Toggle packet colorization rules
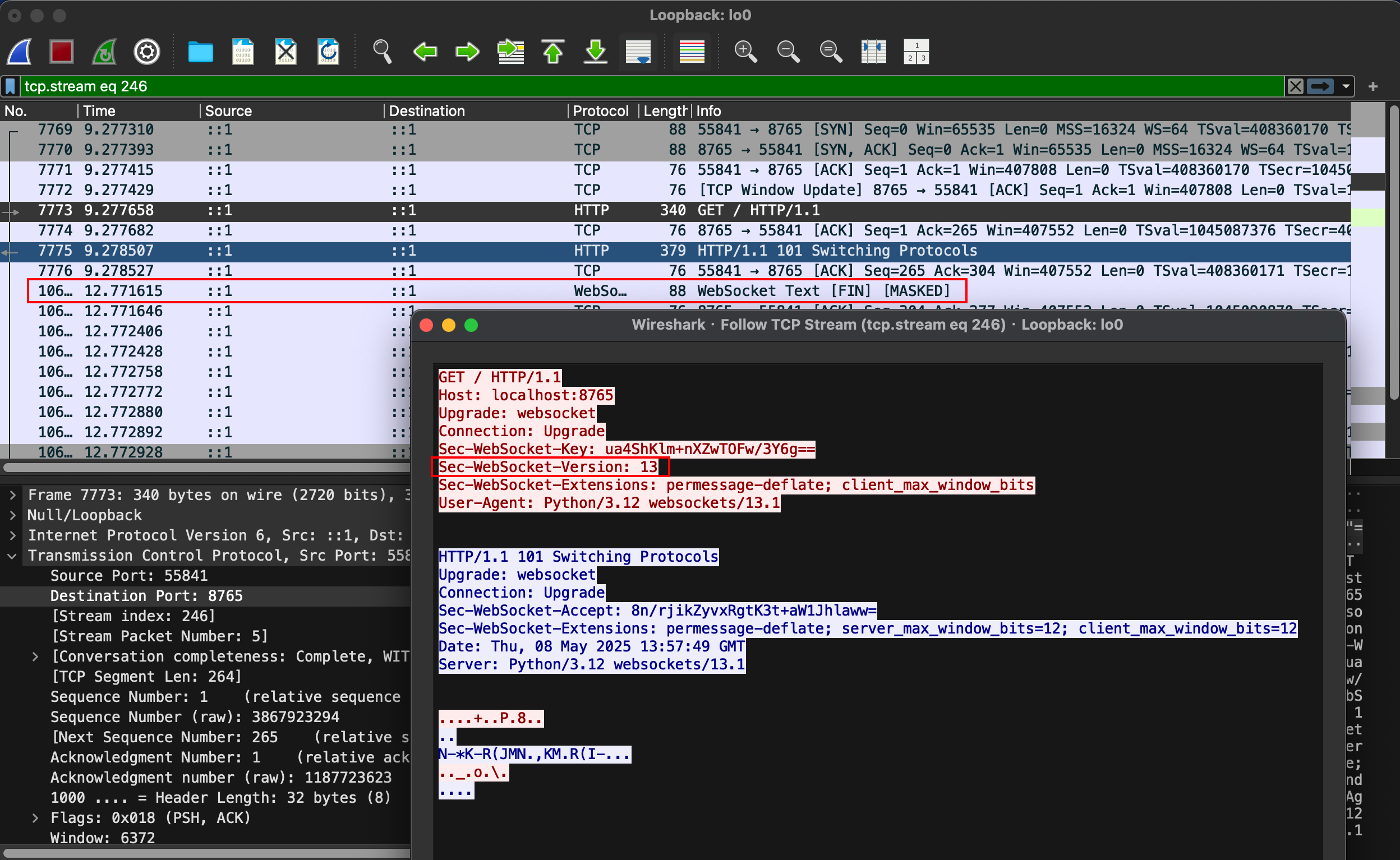 tap(692, 52)
